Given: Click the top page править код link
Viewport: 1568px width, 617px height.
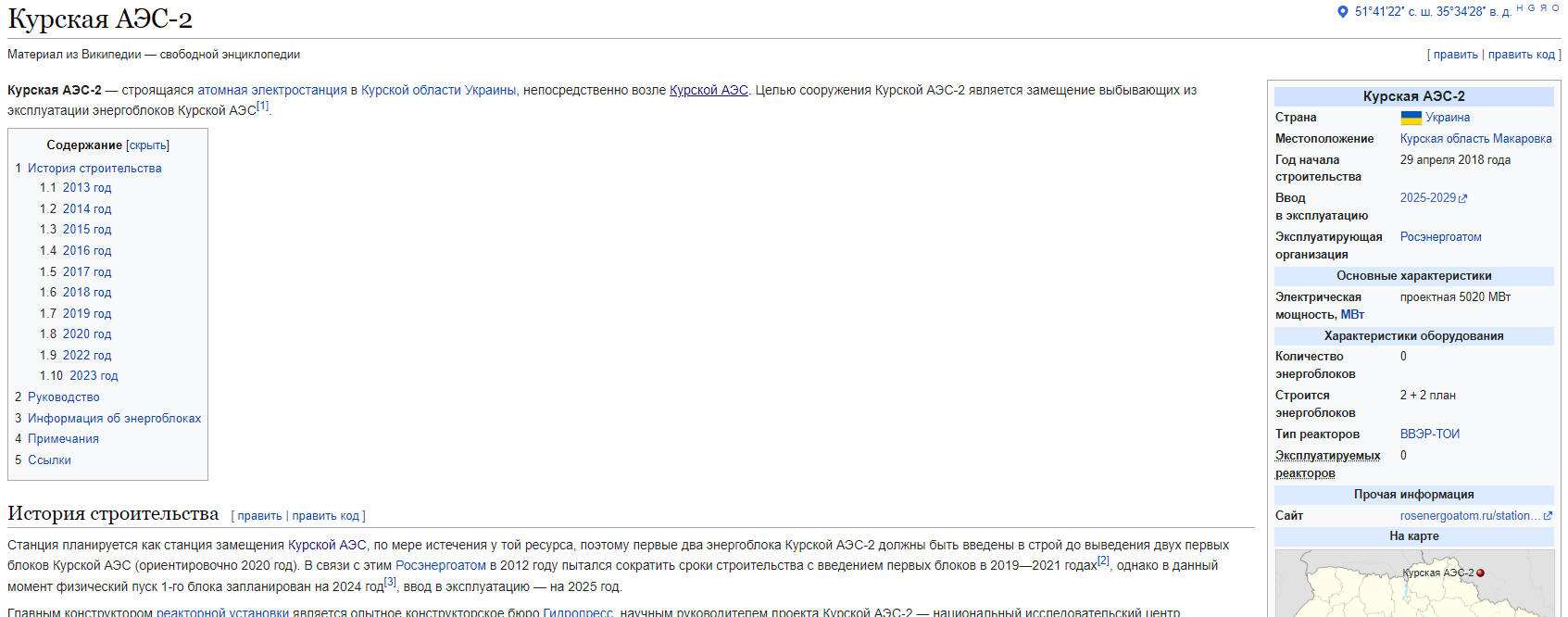Looking at the screenshot, I should click(x=1521, y=55).
